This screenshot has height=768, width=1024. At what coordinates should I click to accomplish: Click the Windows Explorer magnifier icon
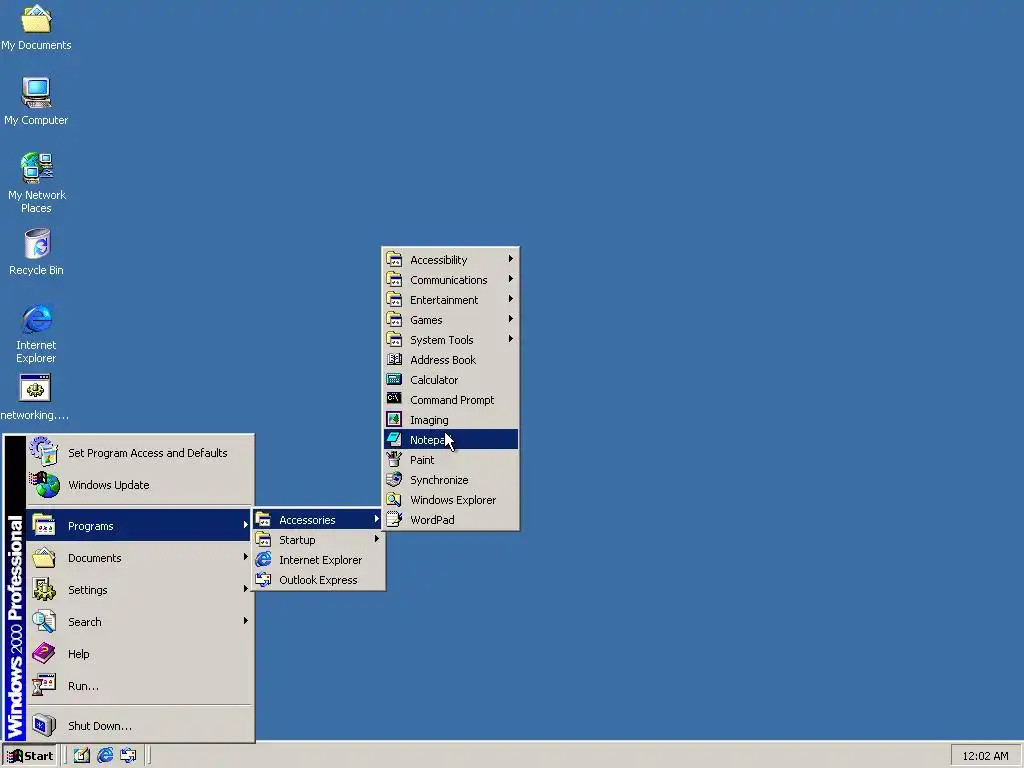(394, 500)
